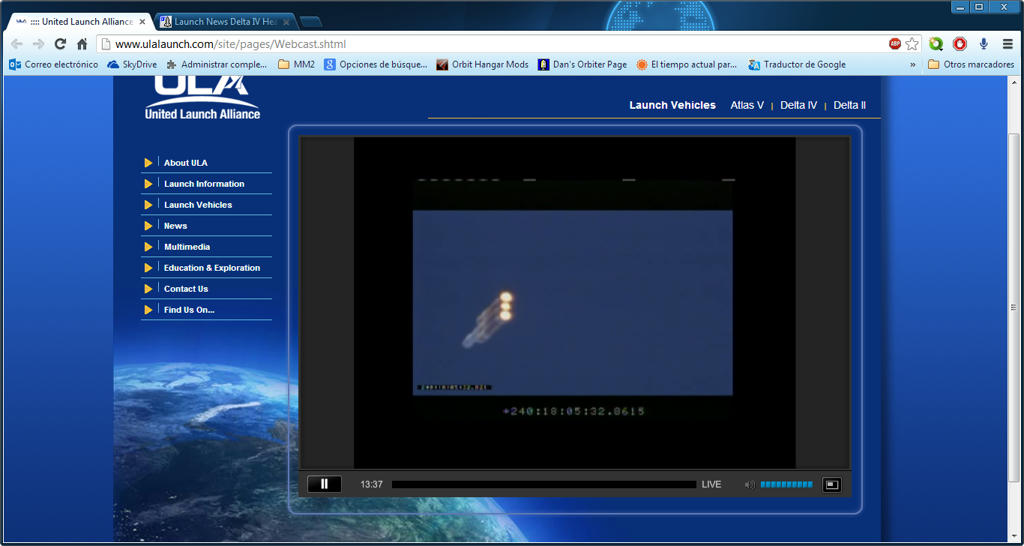Open the Multimedia sidebar item
Image resolution: width=1024 pixels, height=546 pixels.
[187, 247]
